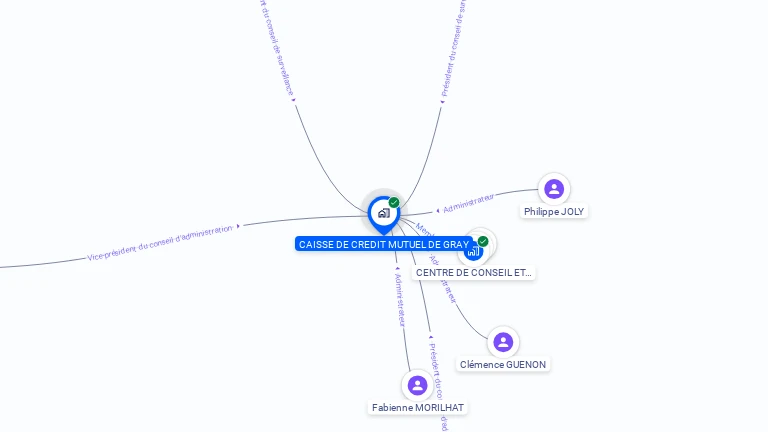Click the Administrateur label toward Philippe JOLY
The width and height of the screenshot is (768, 432).
469,203
